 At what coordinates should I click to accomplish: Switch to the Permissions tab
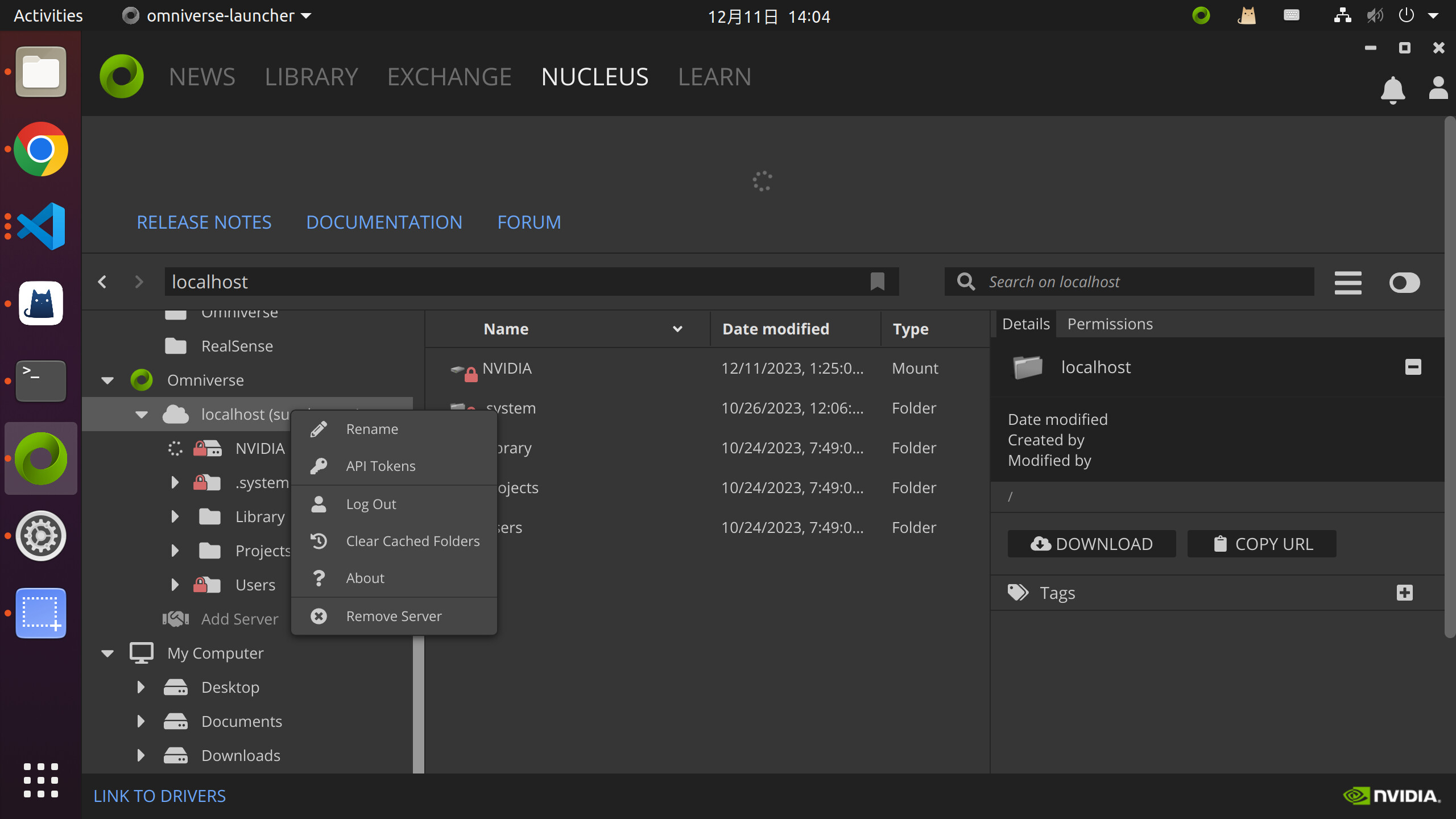pos(1109,324)
